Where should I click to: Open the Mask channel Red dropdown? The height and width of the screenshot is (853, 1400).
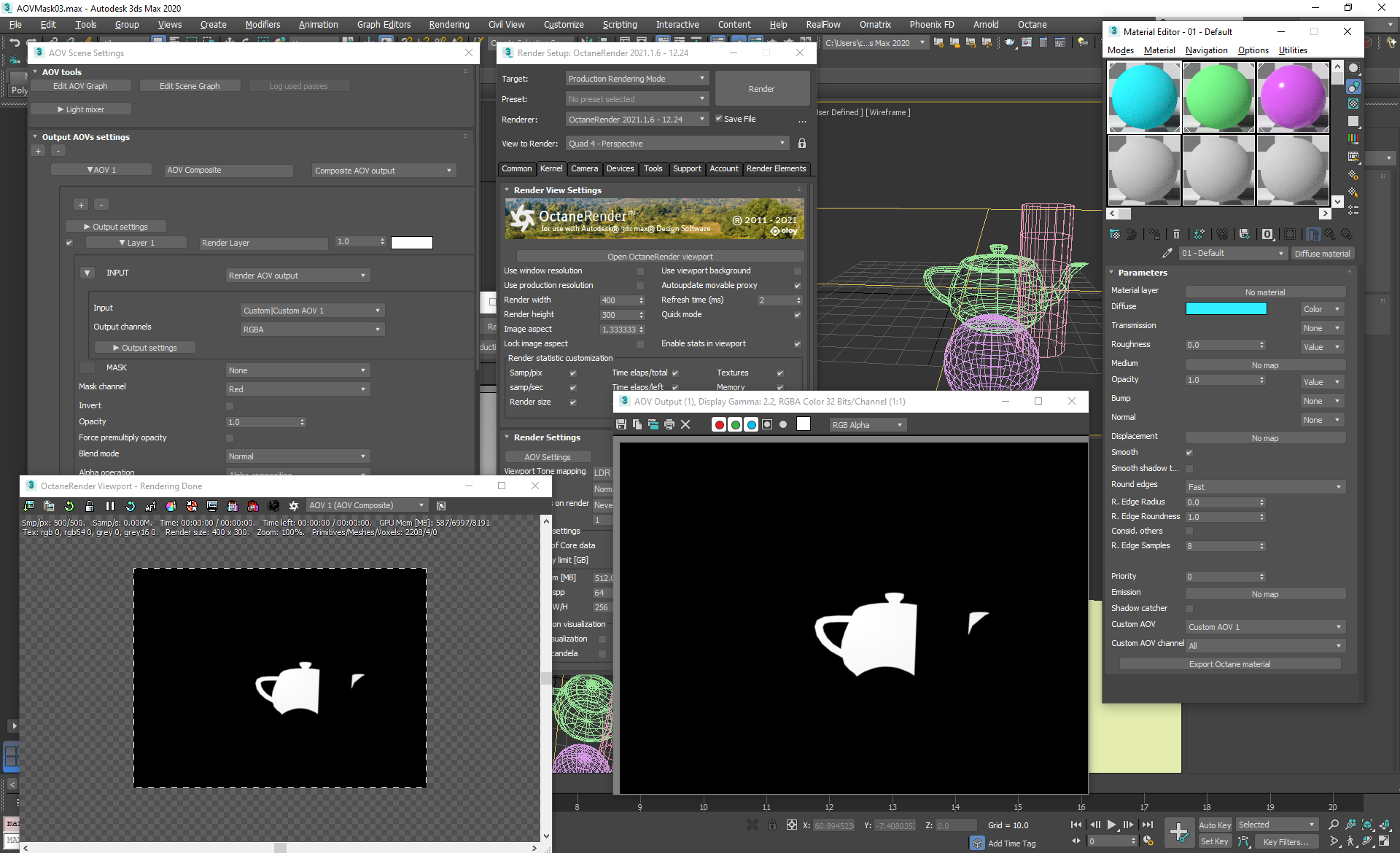[x=297, y=389]
